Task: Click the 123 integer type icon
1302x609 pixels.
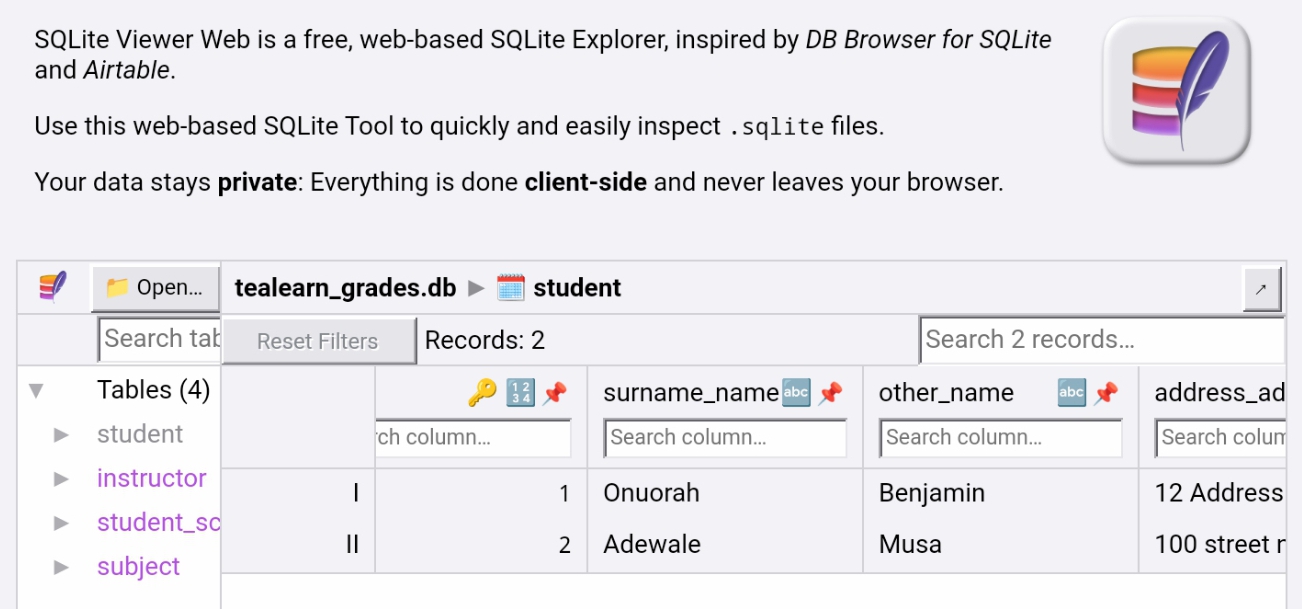Action: tap(520, 393)
